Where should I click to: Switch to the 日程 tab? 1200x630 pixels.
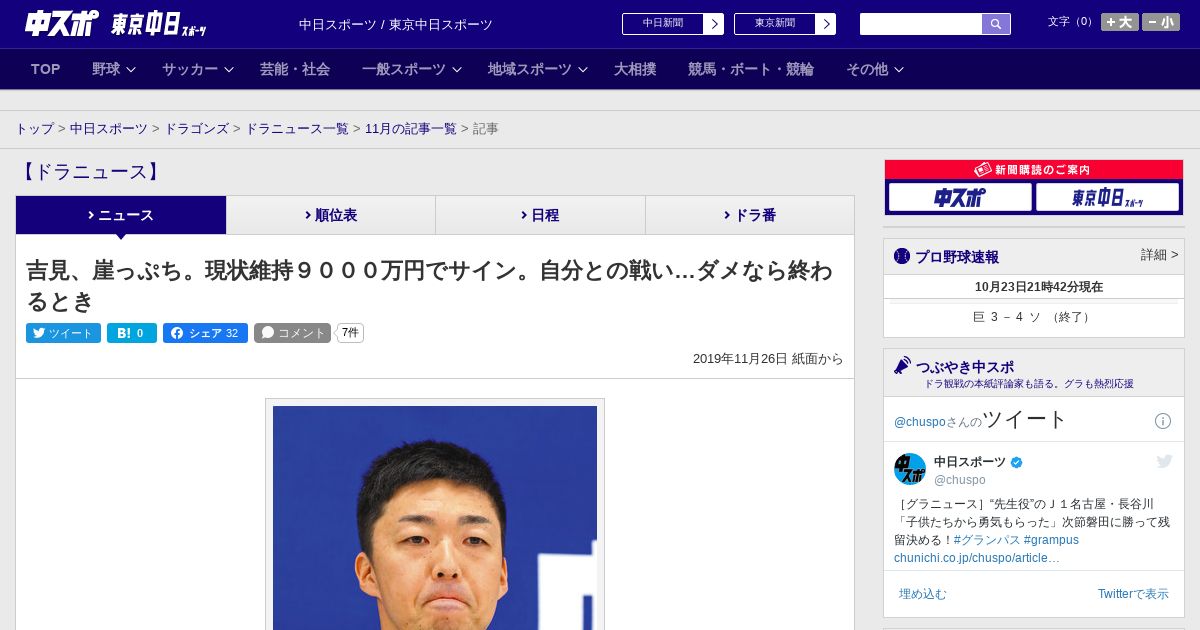(540, 215)
